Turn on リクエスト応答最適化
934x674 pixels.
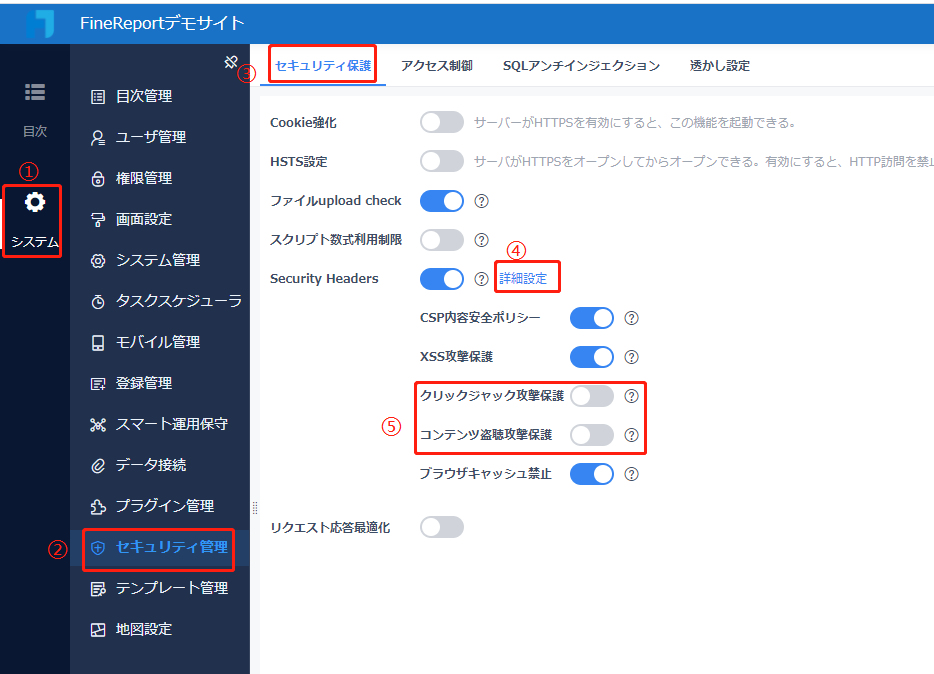pos(441,527)
